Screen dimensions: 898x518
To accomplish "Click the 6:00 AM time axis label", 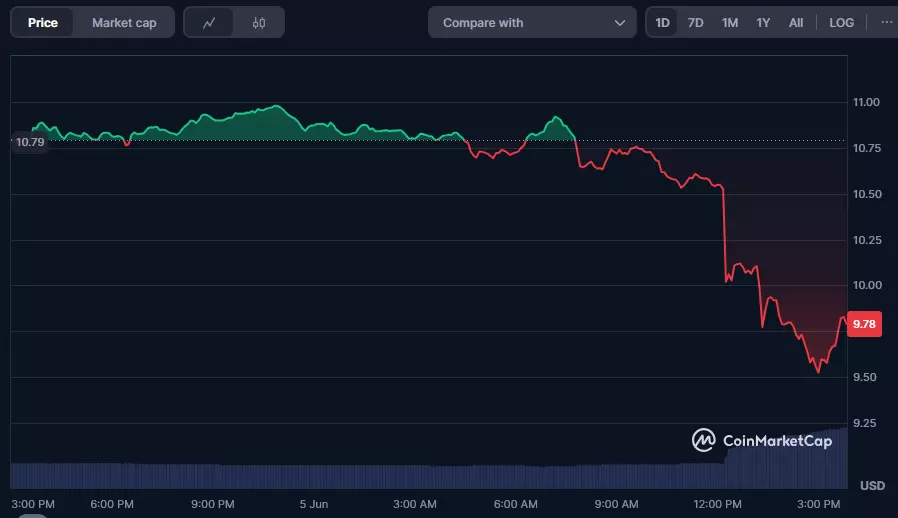I will click(515, 504).
